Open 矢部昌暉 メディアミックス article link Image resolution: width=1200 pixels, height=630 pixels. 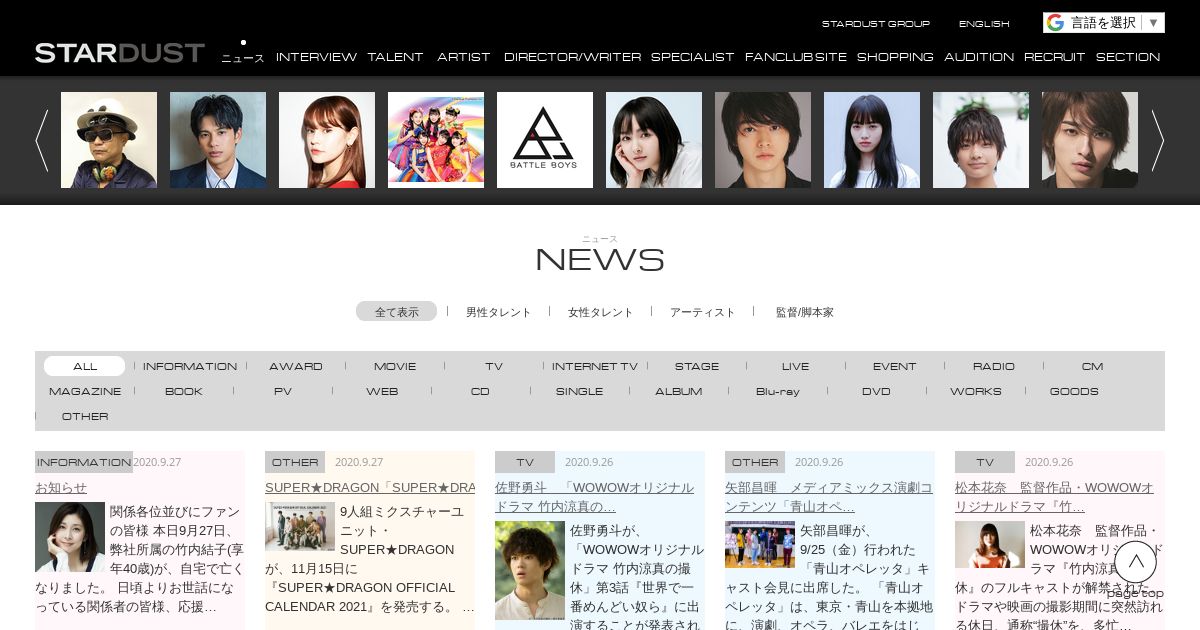829,497
